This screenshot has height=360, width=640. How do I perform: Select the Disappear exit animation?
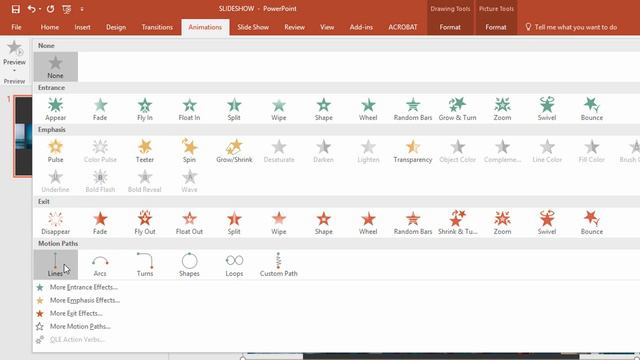[56, 223]
